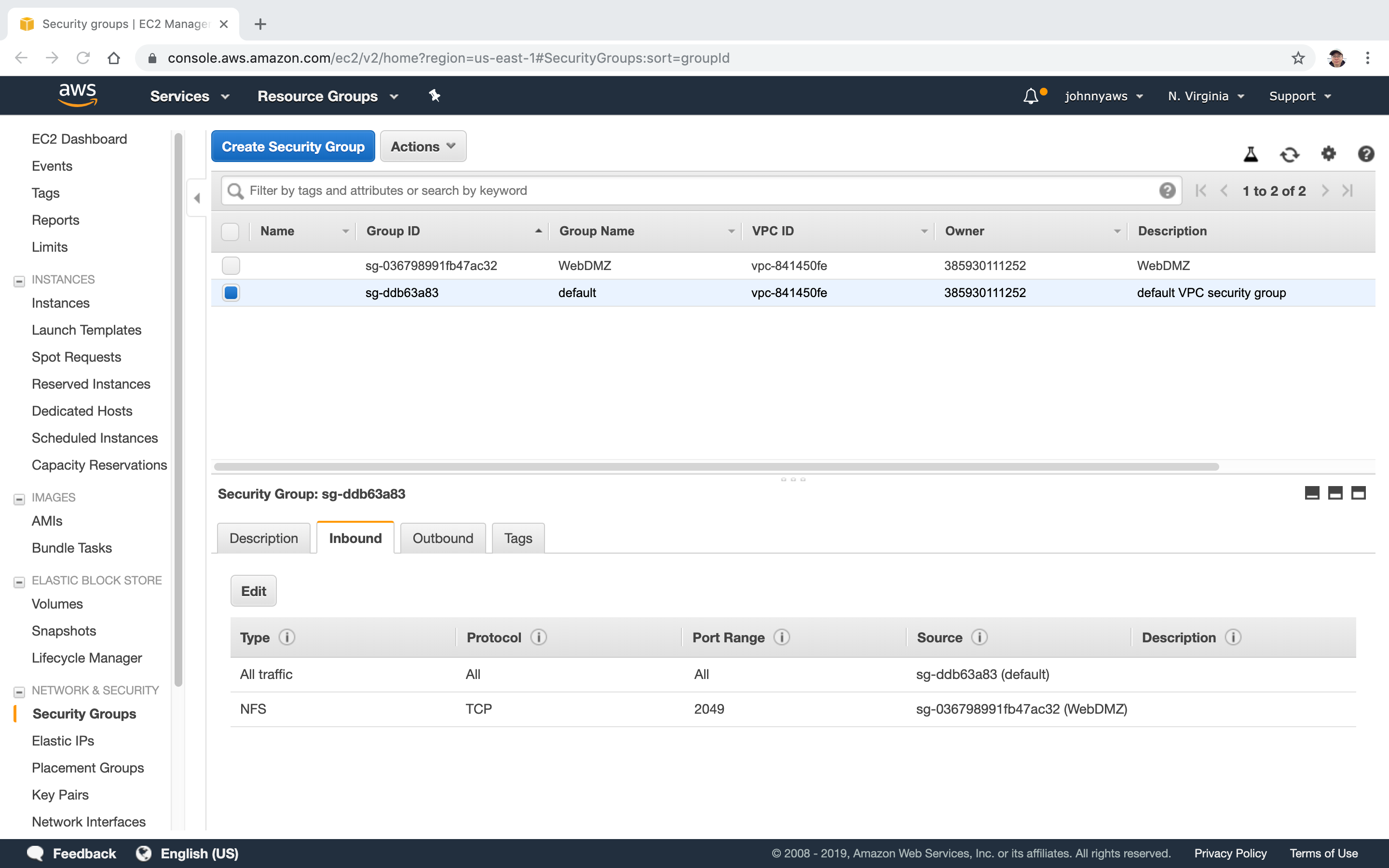1389x868 pixels.
Task: Click the Feedback link in footer
Action: [x=72, y=854]
